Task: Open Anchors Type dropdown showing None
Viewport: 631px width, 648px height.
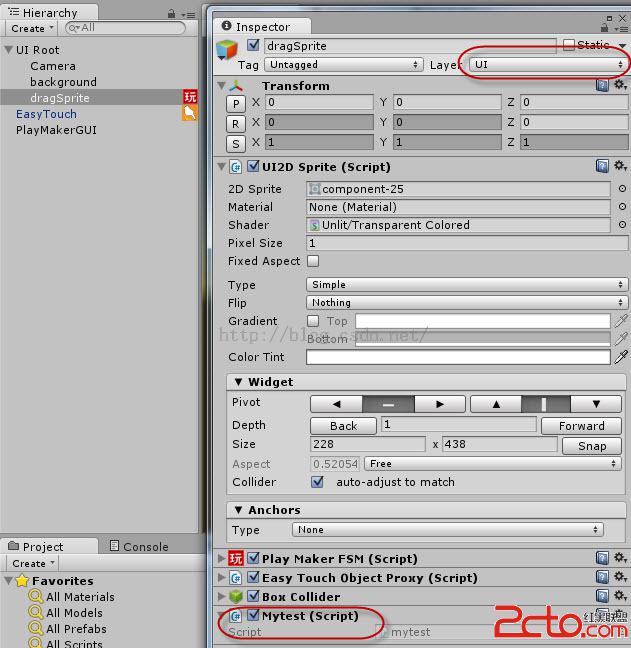Action: (448, 530)
